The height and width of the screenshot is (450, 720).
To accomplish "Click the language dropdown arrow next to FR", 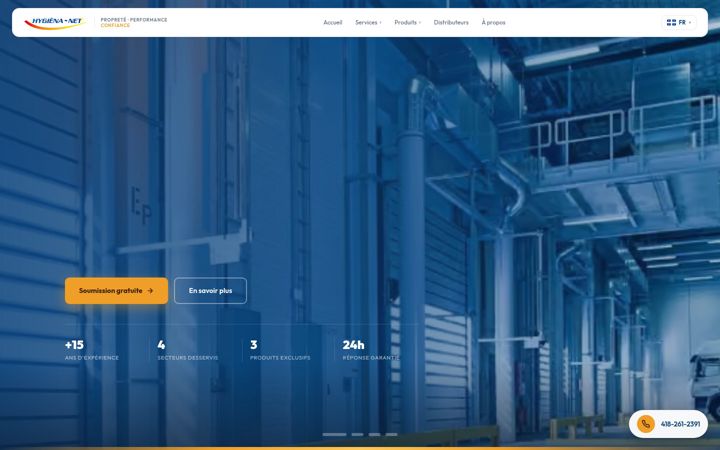I will tap(690, 22).
